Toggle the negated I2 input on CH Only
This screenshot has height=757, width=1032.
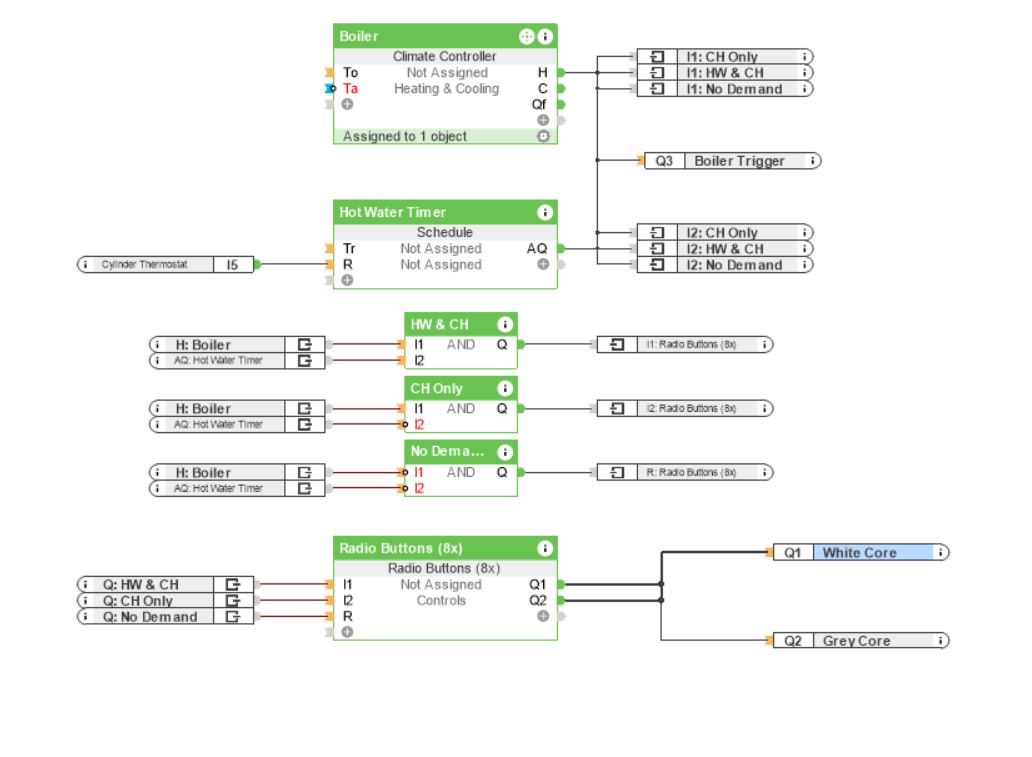point(404,425)
